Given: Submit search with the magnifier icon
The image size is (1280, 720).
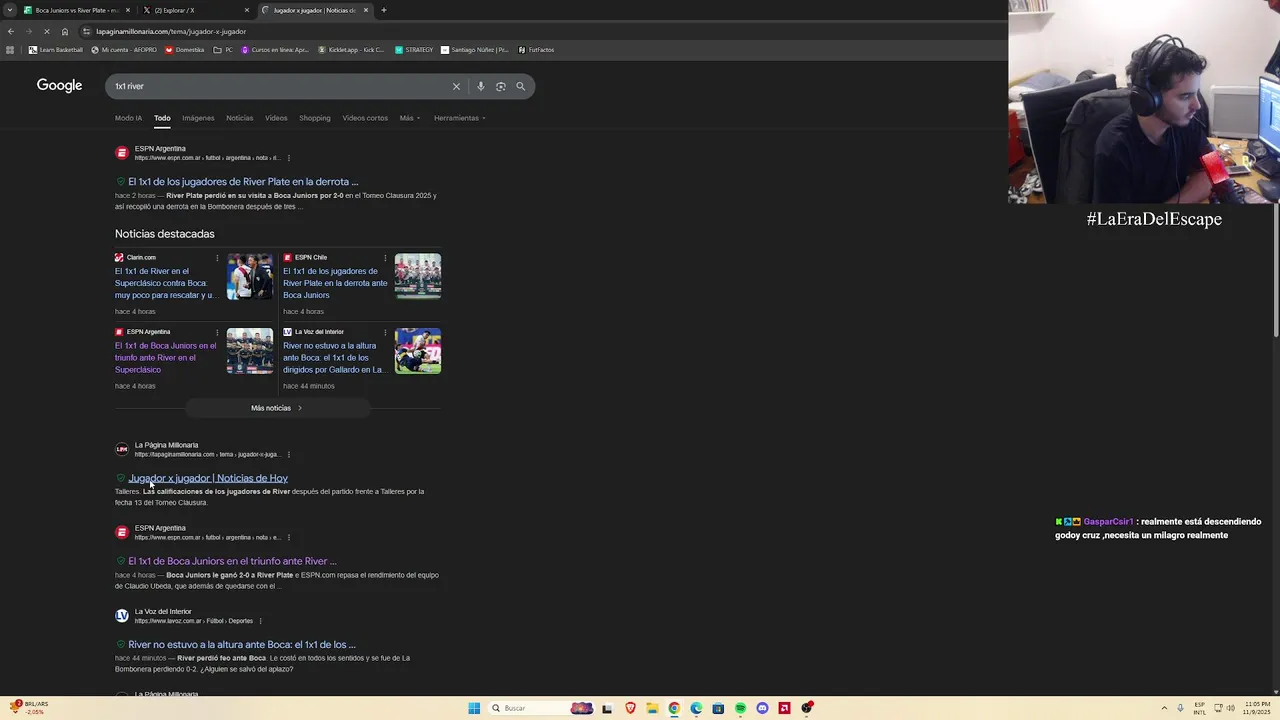Looking at the screenshot, I should click(520, 86).
